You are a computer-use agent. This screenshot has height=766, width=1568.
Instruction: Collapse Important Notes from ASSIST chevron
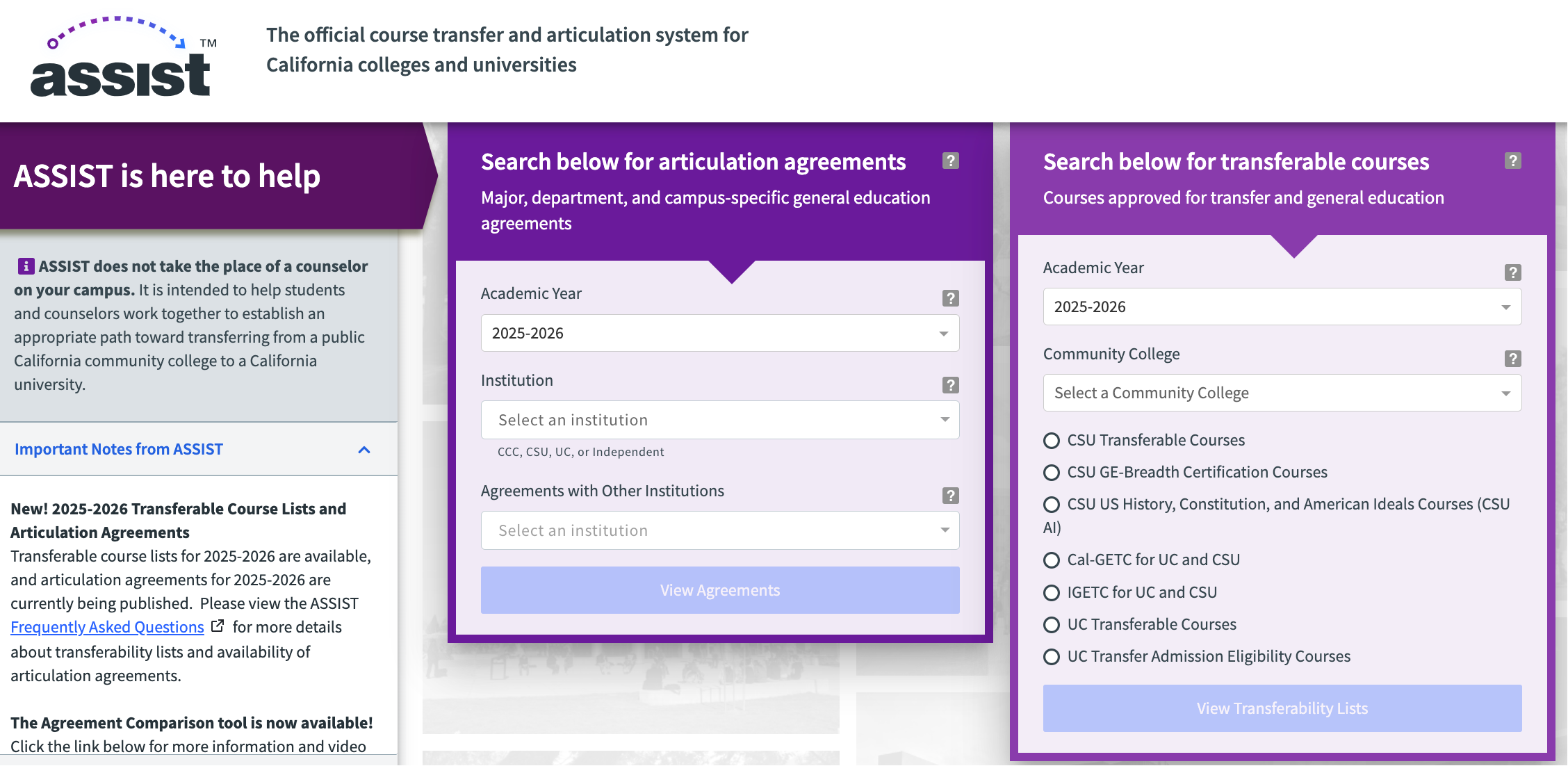[364, 450]
